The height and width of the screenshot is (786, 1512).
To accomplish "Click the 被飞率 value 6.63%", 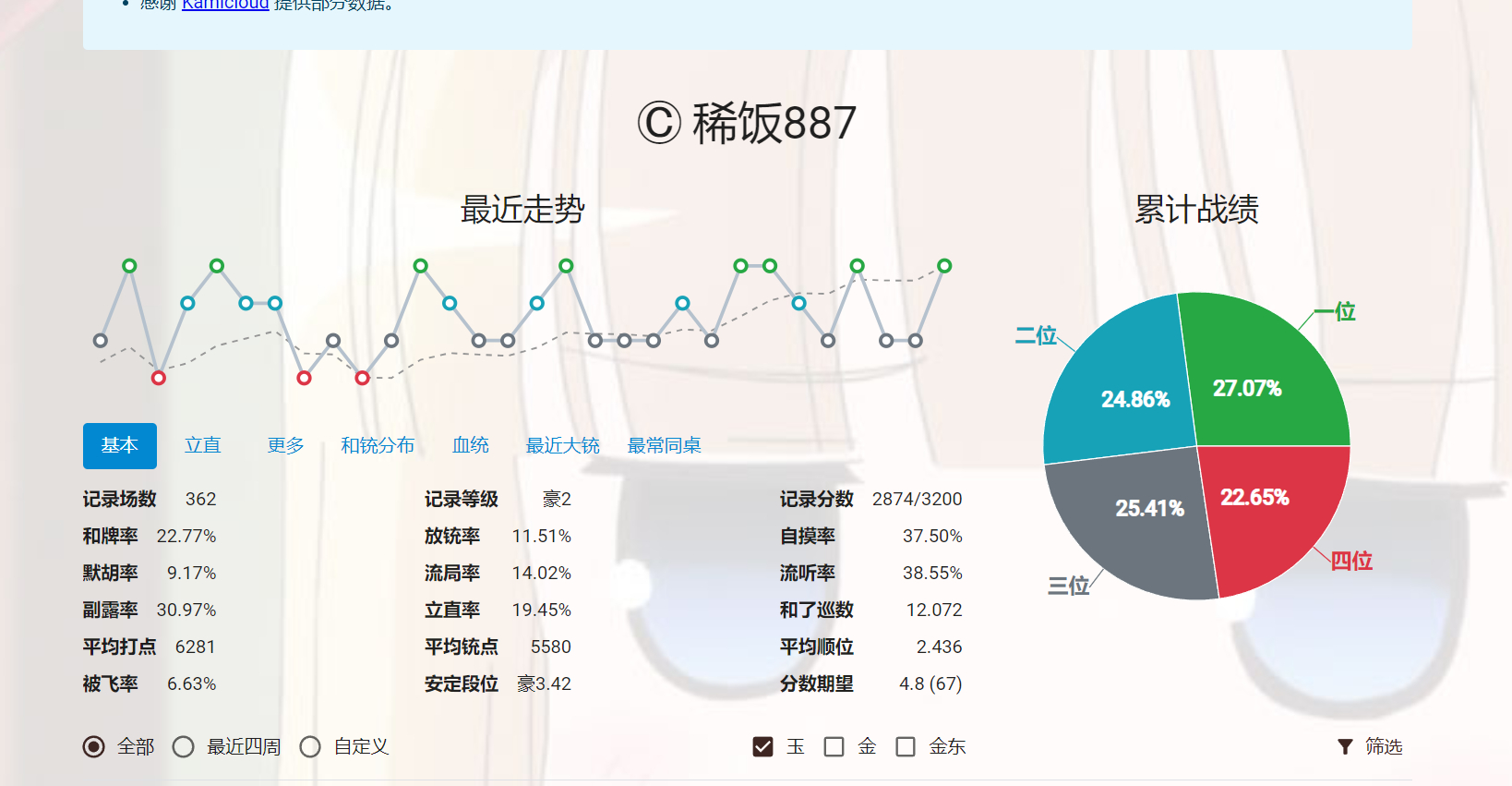I will 192,684.
